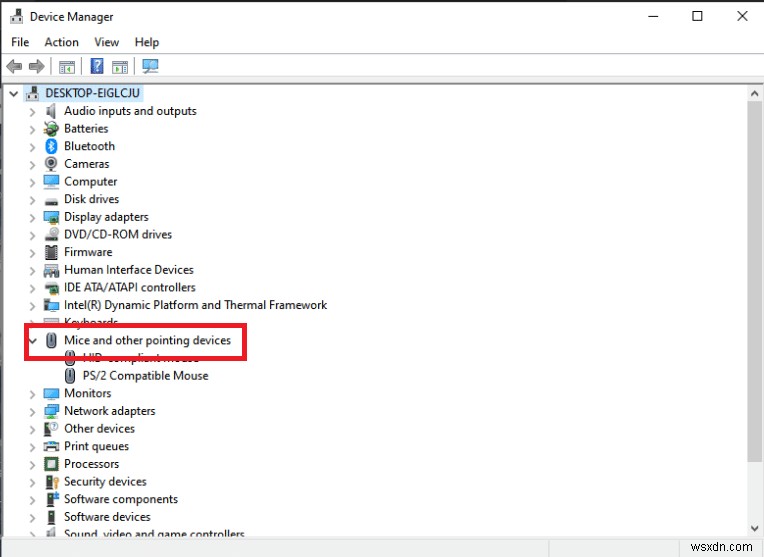This screenshot has width=764, height=557.
Task: Click the Firmware chip icon
Action: tap(51, 252)
